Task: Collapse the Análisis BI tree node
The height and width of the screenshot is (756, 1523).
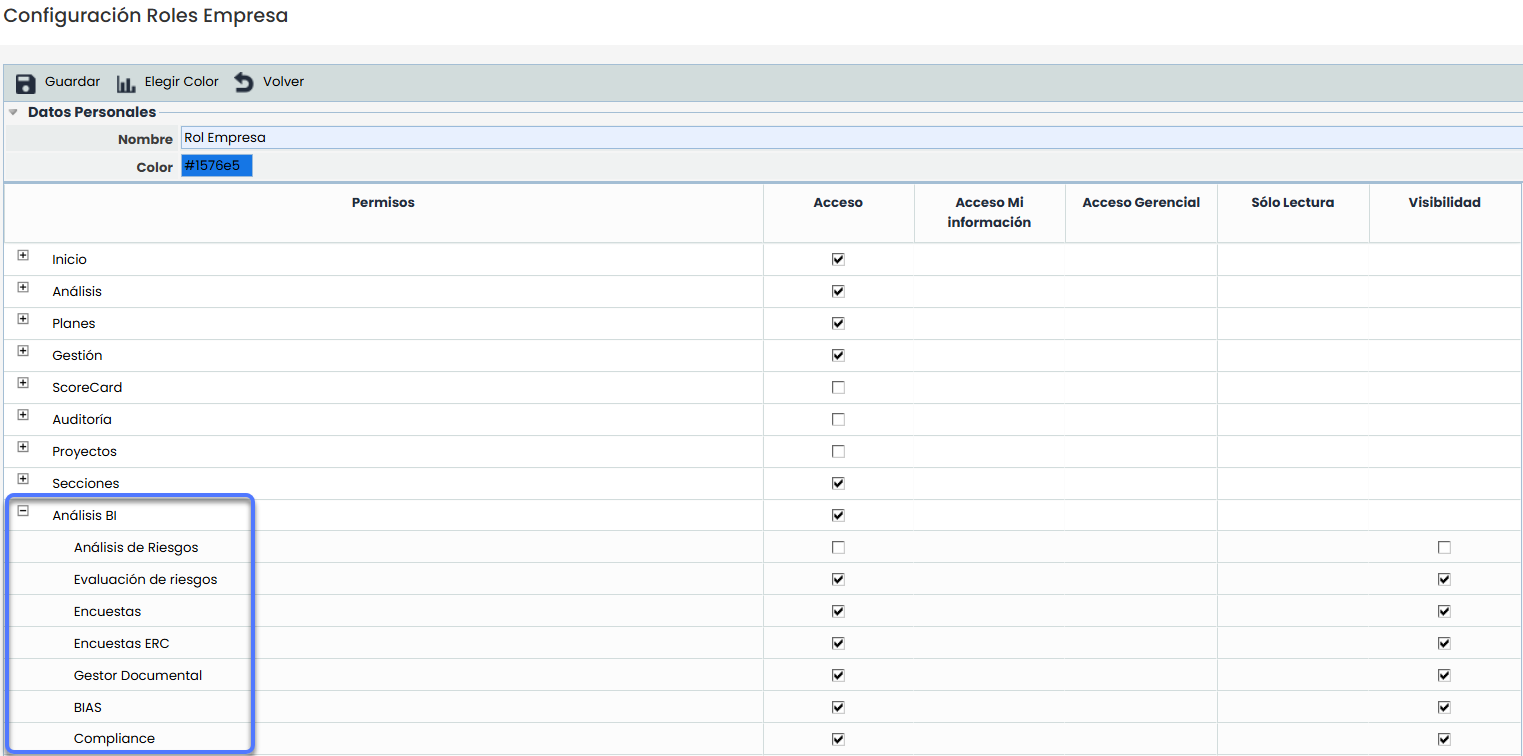Action: click(x=23, y=511)
